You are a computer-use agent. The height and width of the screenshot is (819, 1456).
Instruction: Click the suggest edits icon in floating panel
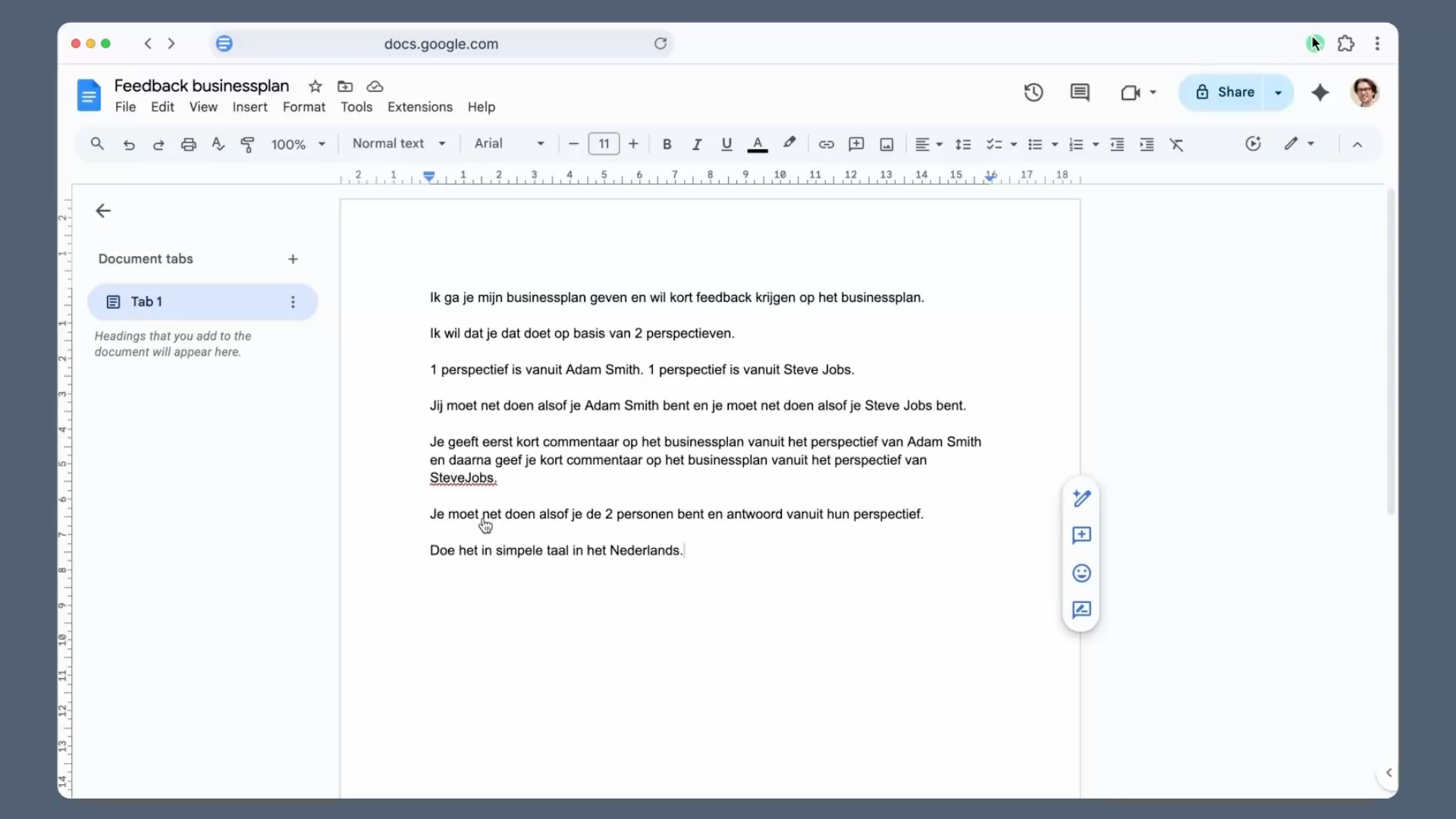(1081, 610)
